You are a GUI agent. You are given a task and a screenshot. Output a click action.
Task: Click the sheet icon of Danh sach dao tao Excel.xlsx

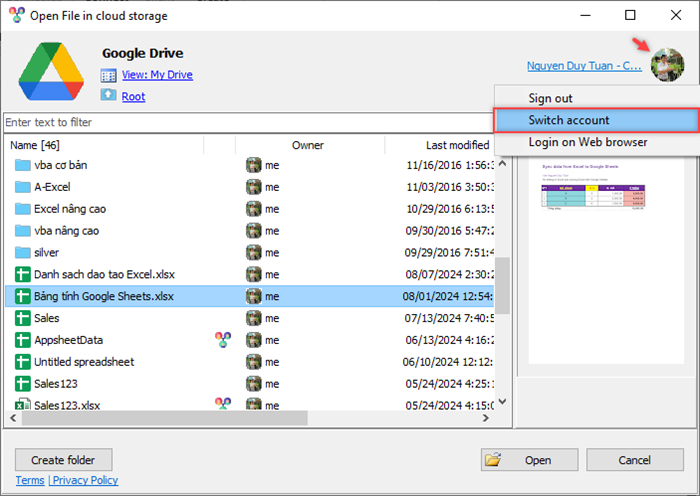click(x=22, y=274)
